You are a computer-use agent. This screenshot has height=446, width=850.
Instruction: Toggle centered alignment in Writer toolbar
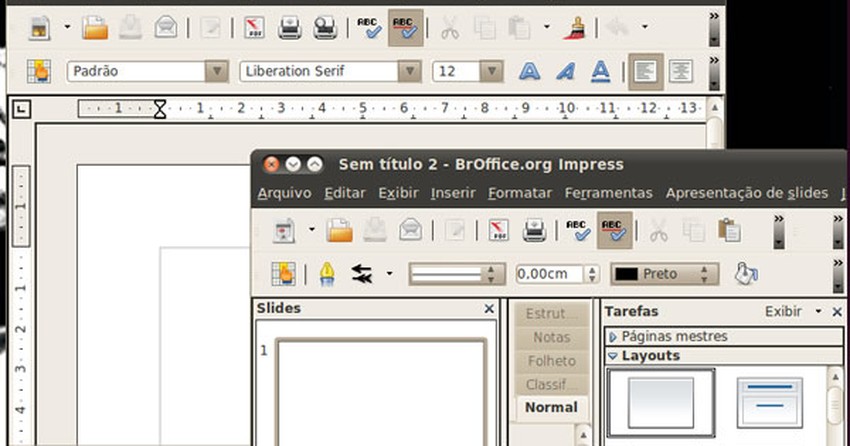coord(681,71)
